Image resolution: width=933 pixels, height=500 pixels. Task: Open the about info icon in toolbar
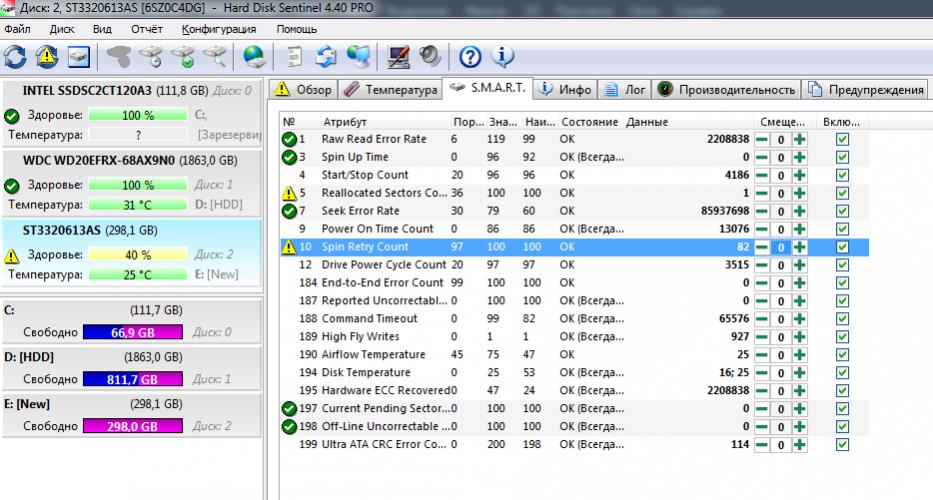pyautogui.click(x=502, y=56)
